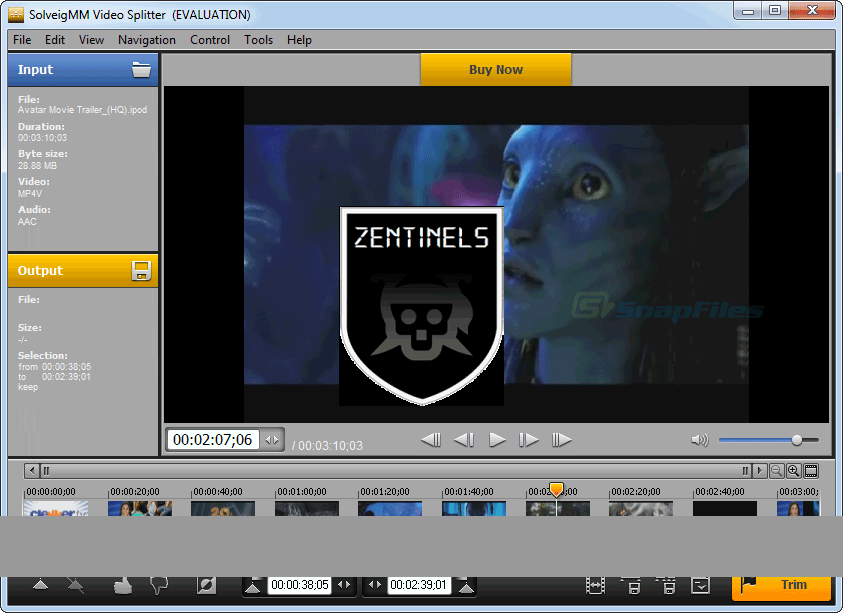
Task: Open the File menu
Action: coord(22,40)
